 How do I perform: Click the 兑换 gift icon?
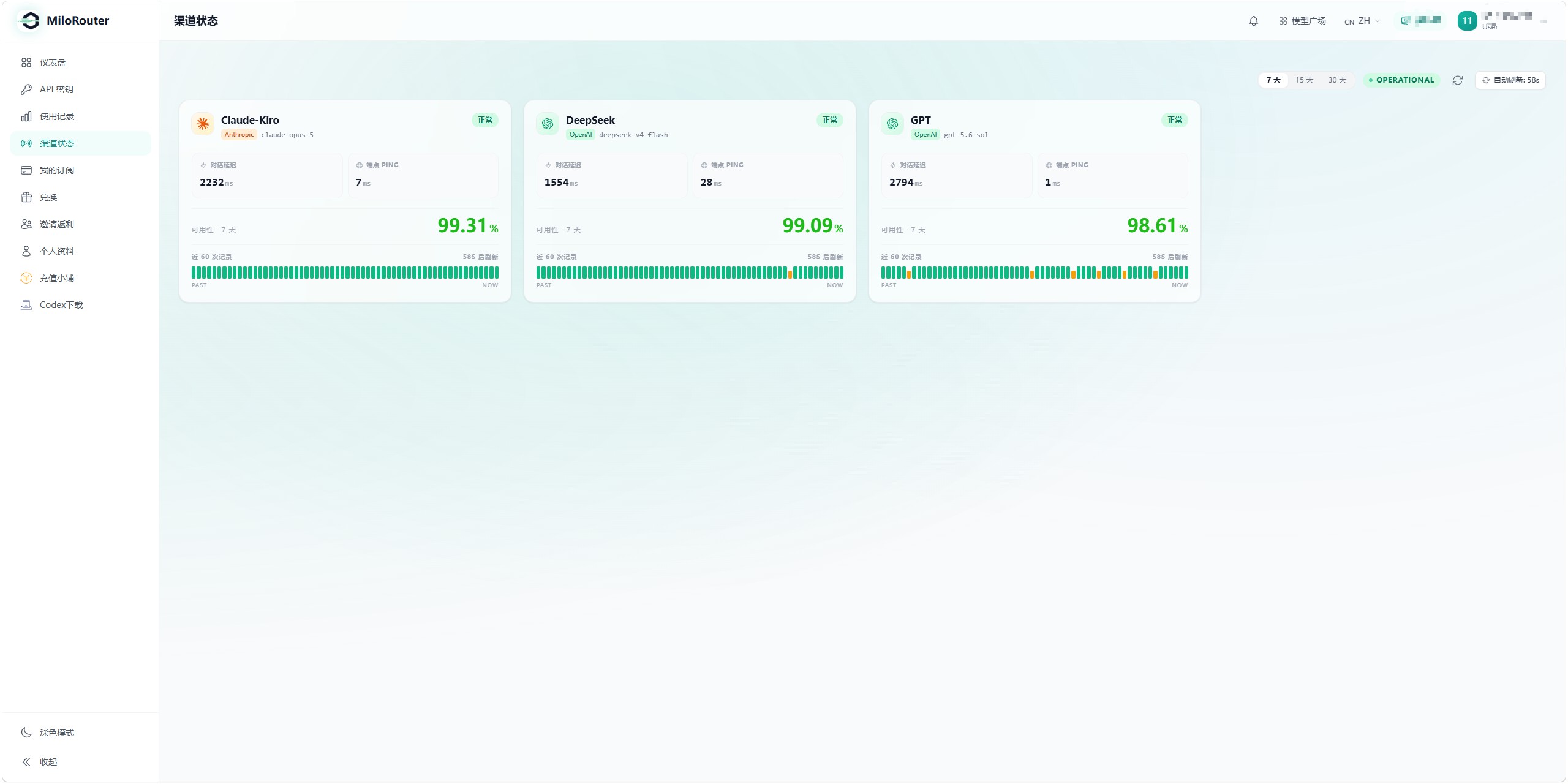26,197
